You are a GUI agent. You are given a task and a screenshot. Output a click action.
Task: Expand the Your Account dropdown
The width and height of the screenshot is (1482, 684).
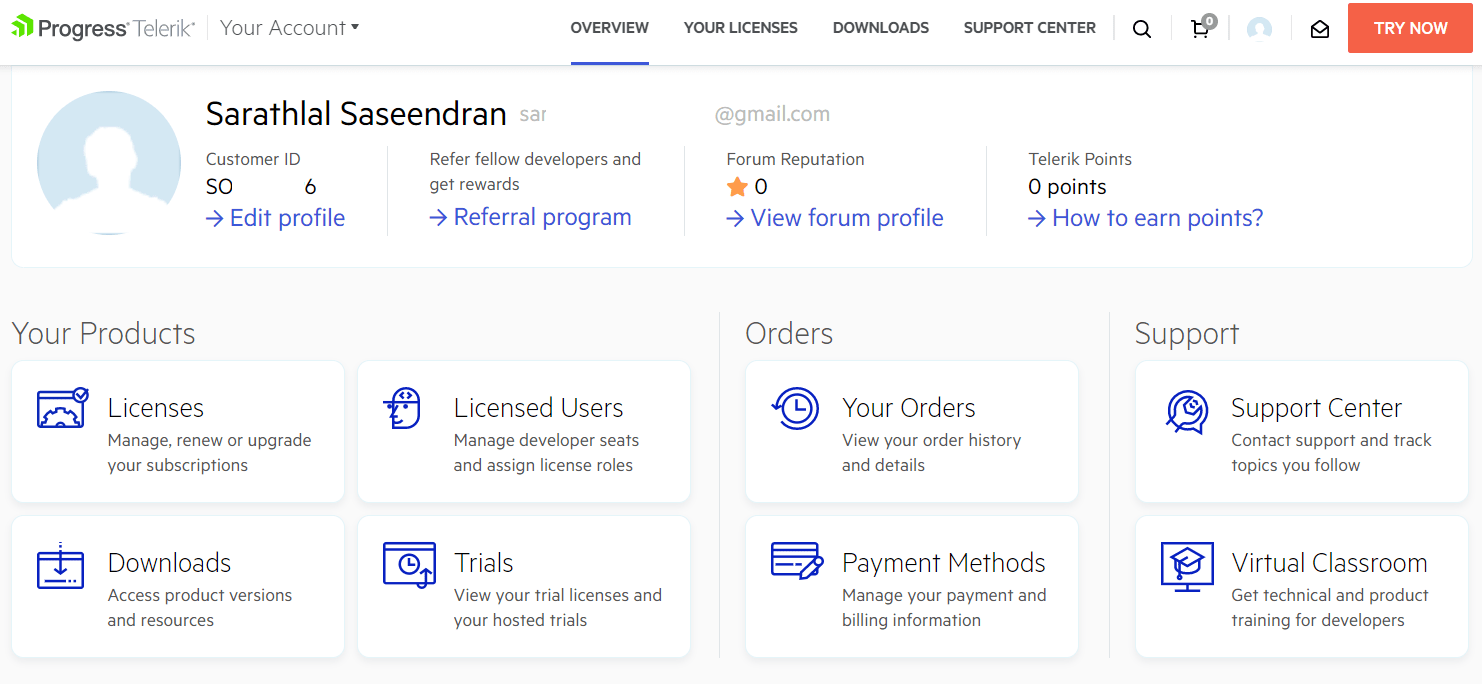[x=288, y=27]
